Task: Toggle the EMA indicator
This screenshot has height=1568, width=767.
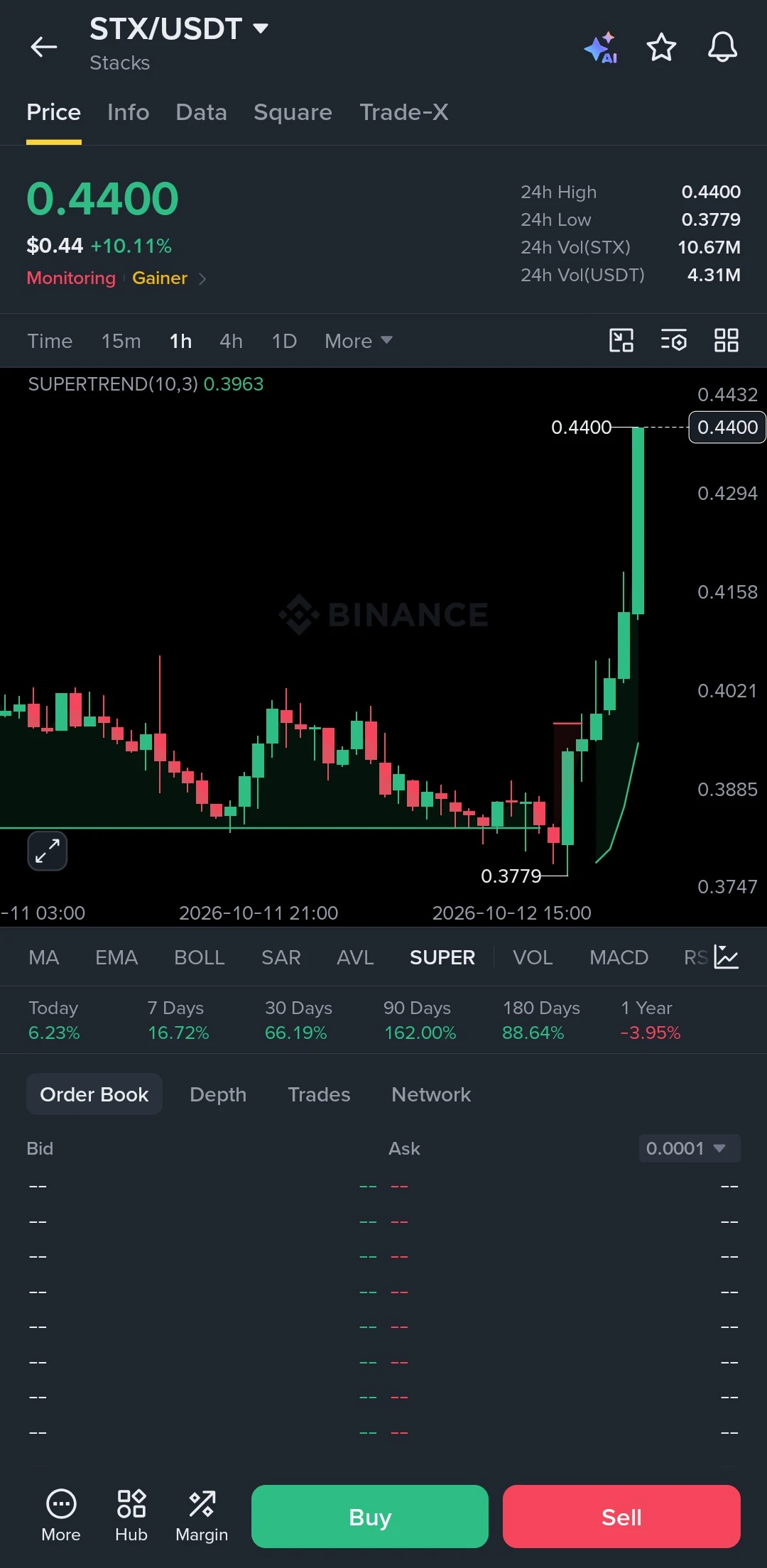Action: [x=116, y=957]
